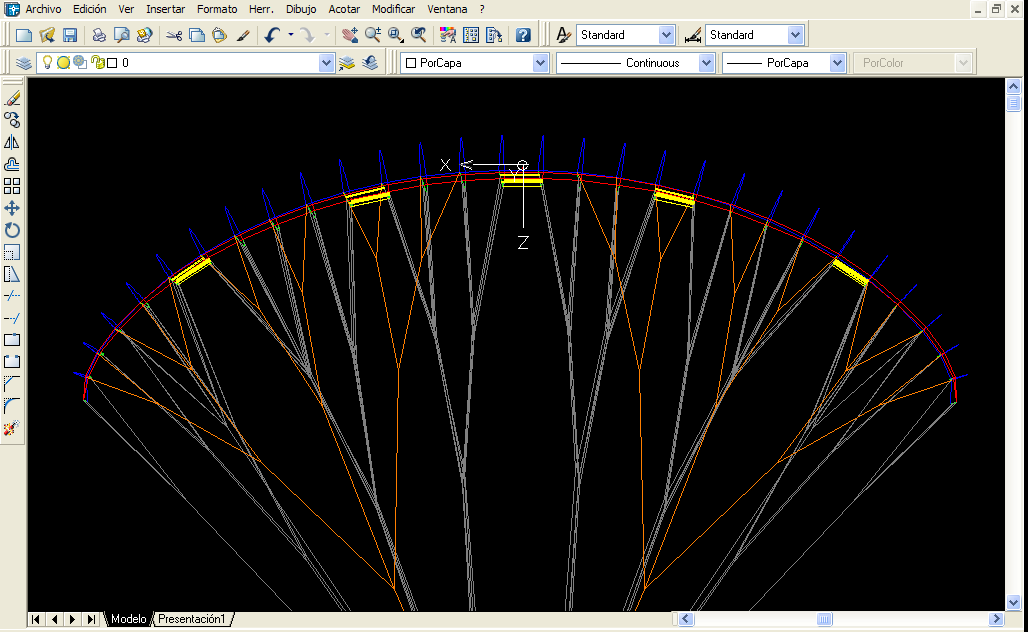Expand the dimension style Standard dropdown
1028x632 pixels.
pos(795,35)
